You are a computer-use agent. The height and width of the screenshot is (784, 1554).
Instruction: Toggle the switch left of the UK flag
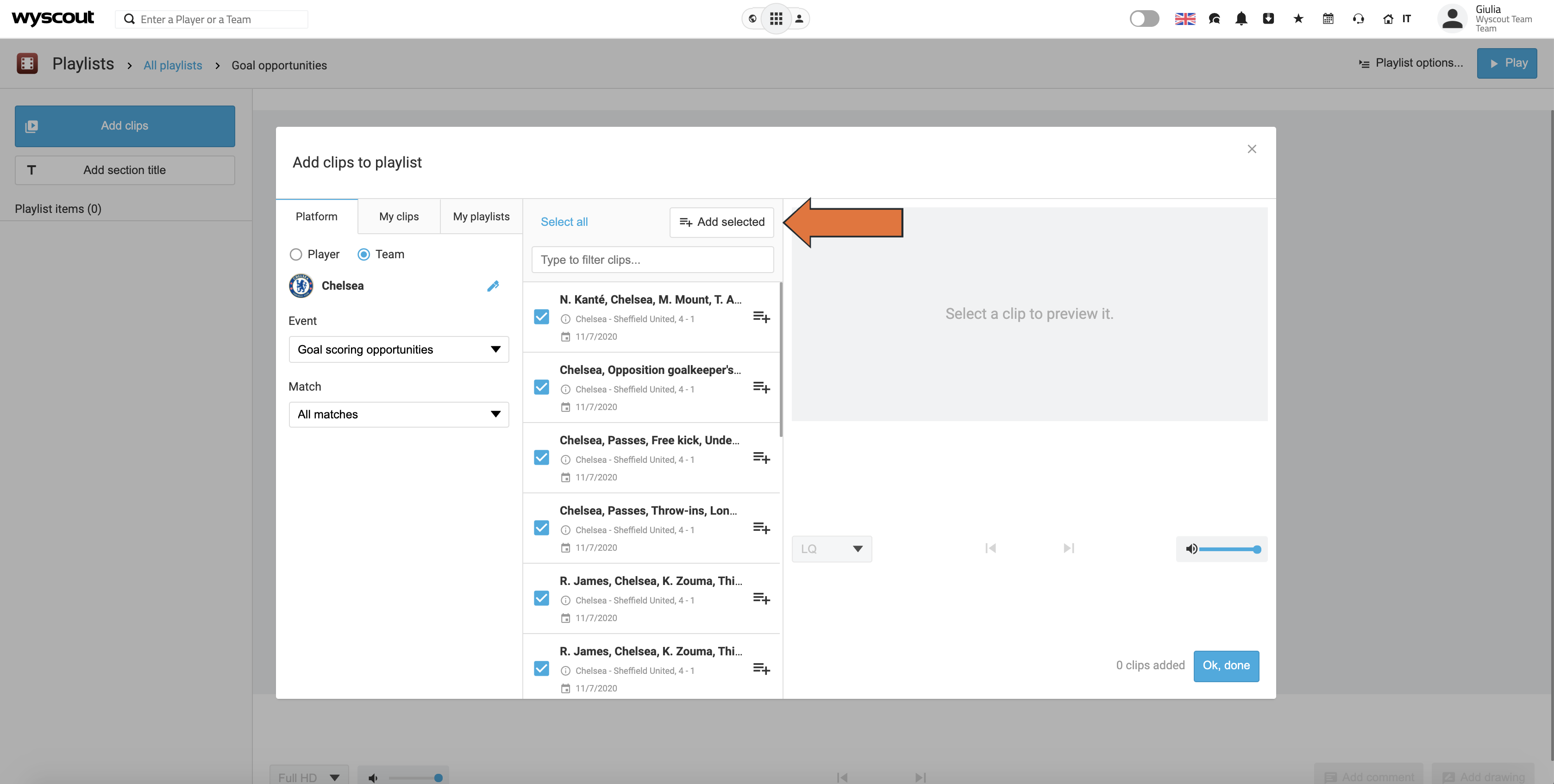pyautogui.click(x=1144, y=19)
